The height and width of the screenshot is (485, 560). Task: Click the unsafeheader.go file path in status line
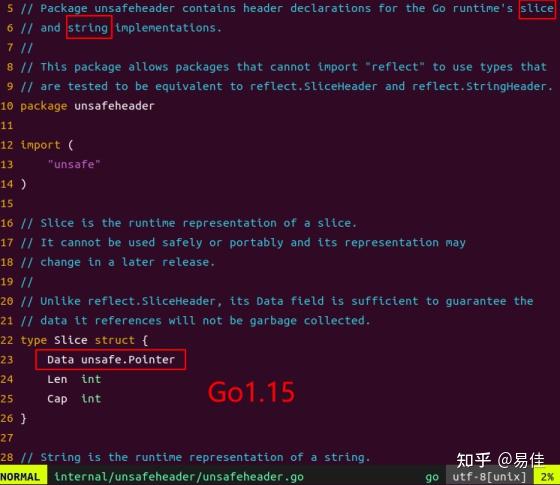[x=179, y=477]
